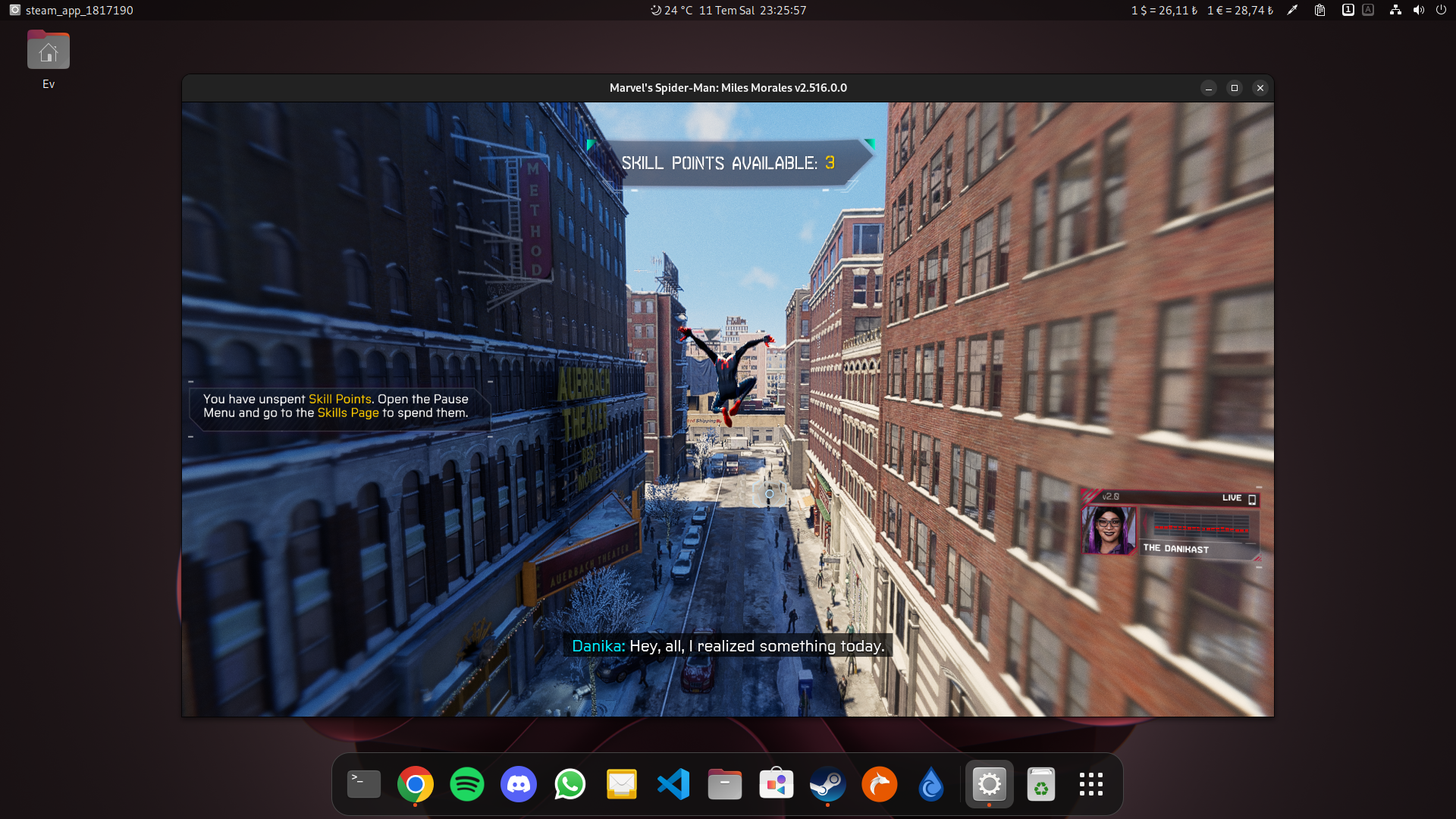Show all applications grid button

click(x=1091, y=784)
